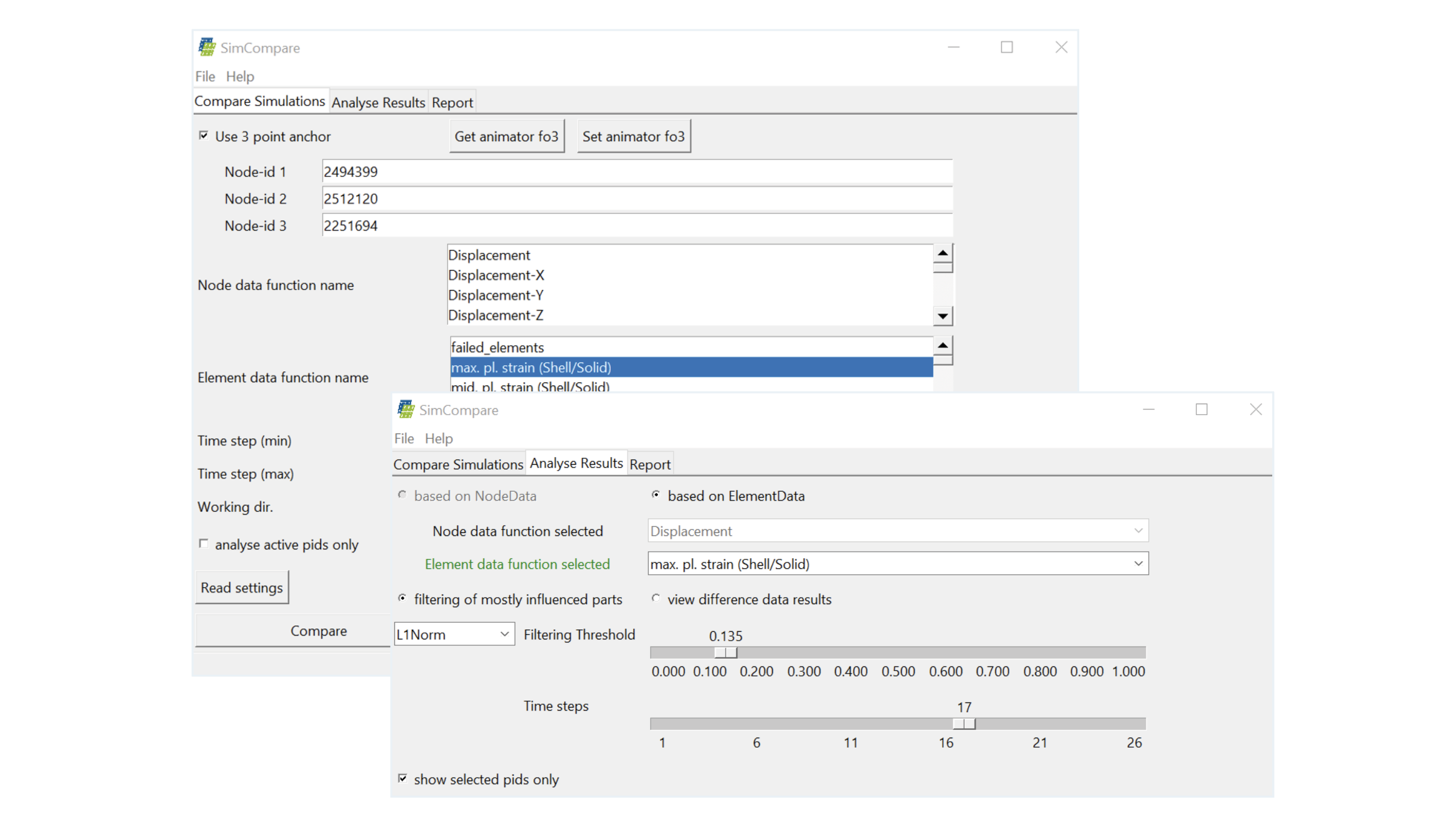The image size is (1437, 840).
Task: Uncheck show selected pids only
Action: pyautogui.click(x=403, y=778)
